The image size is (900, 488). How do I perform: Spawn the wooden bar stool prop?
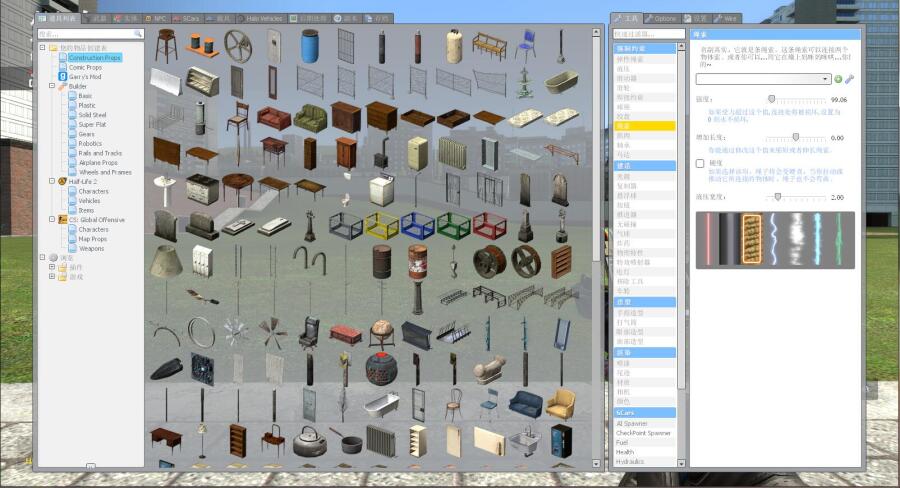click(x=166, y=46)
